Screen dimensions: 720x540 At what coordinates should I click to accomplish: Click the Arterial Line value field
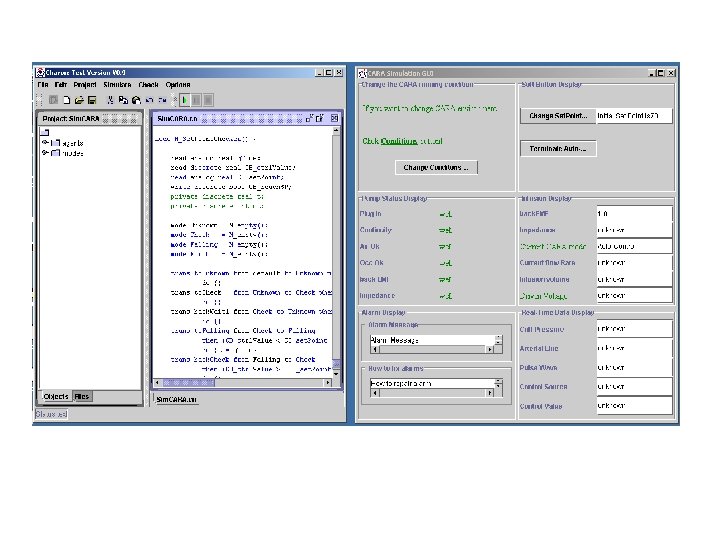[x=634, y=348]
